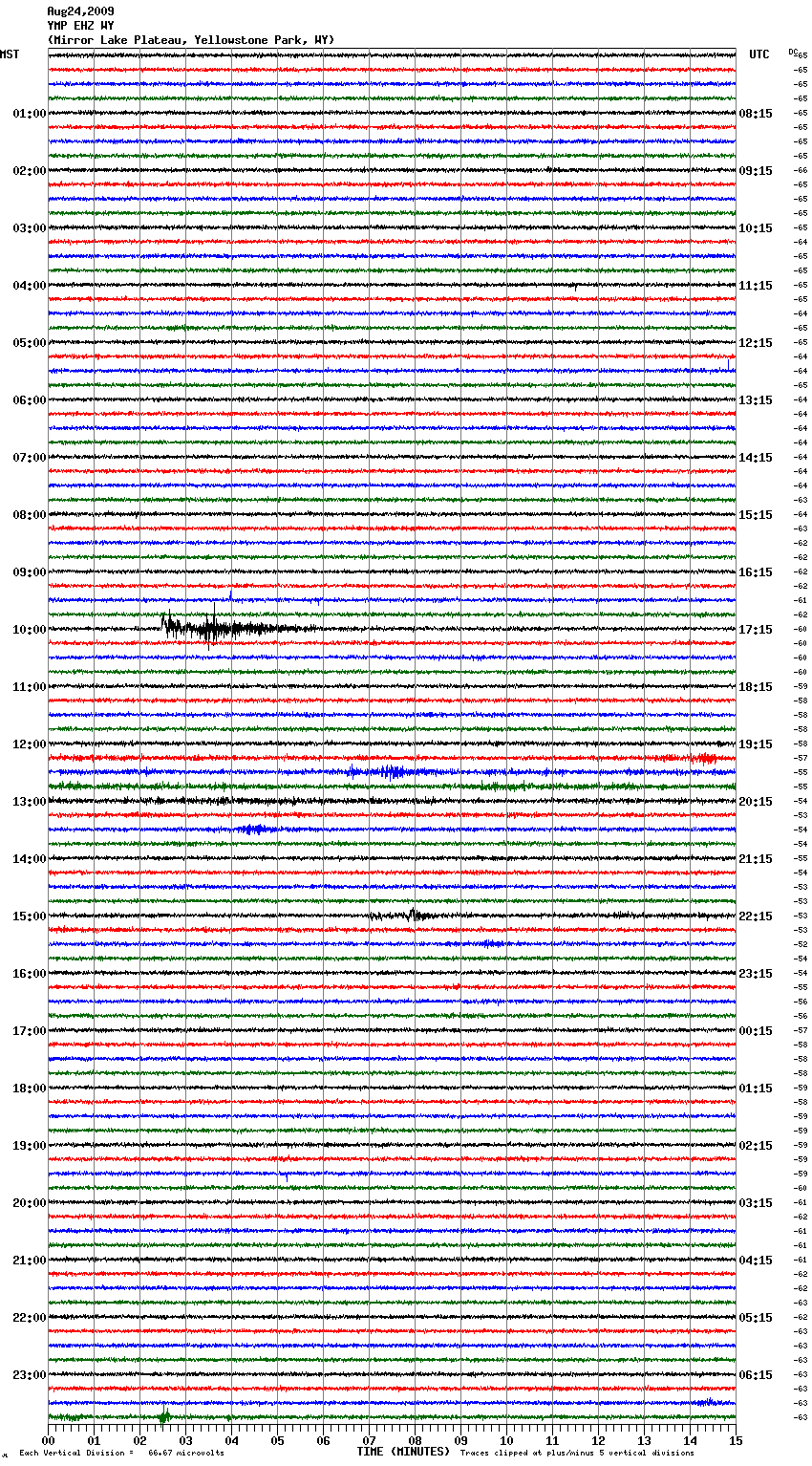Select the 14:00 MST time label
Screen dimensions: 812x1466
click(x=30, y=859)
